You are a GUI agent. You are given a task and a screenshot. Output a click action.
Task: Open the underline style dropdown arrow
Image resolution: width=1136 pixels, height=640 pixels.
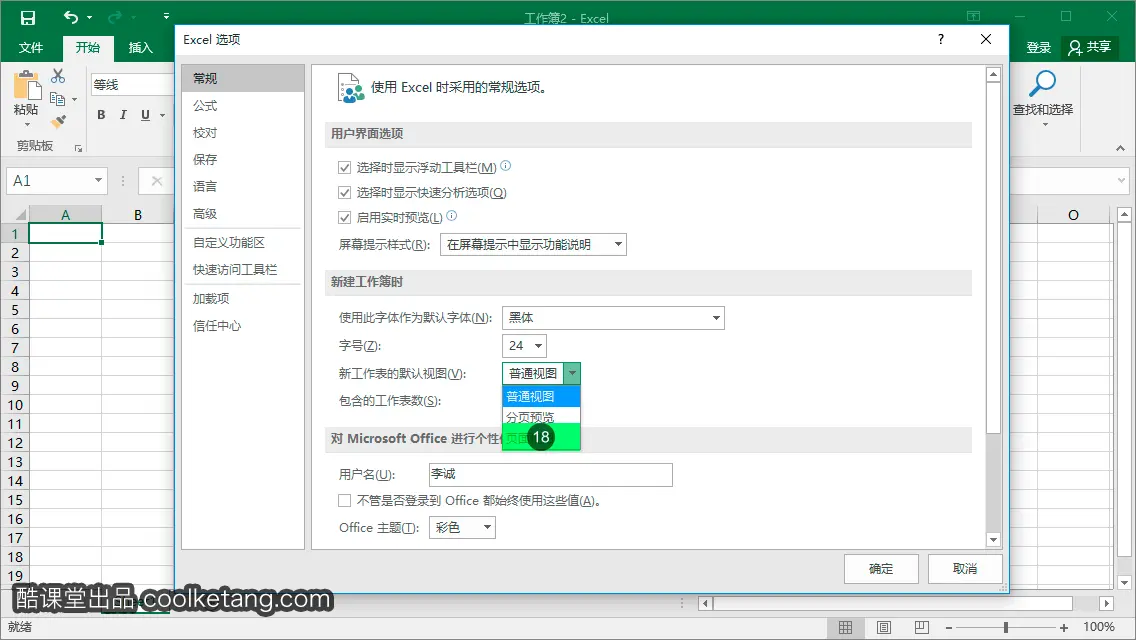click(x=162, y=115)
